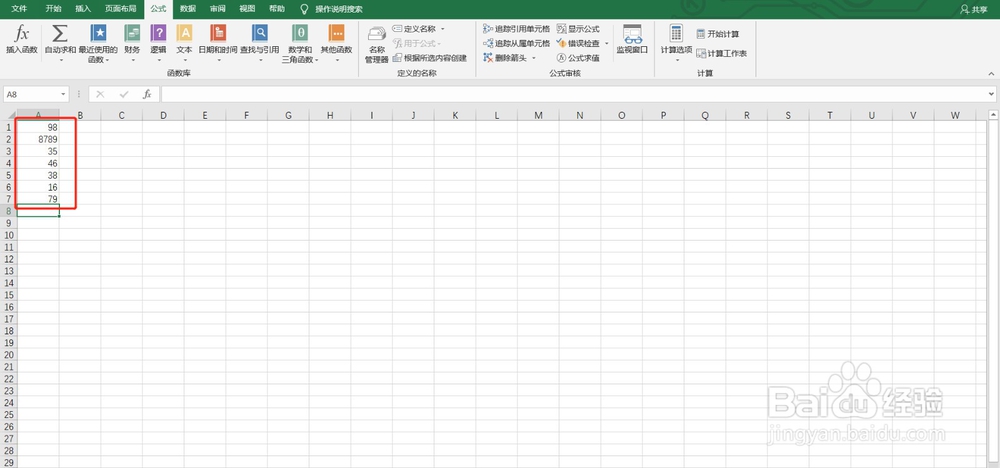Switch to the Data (数据) tab

point(188,9)
